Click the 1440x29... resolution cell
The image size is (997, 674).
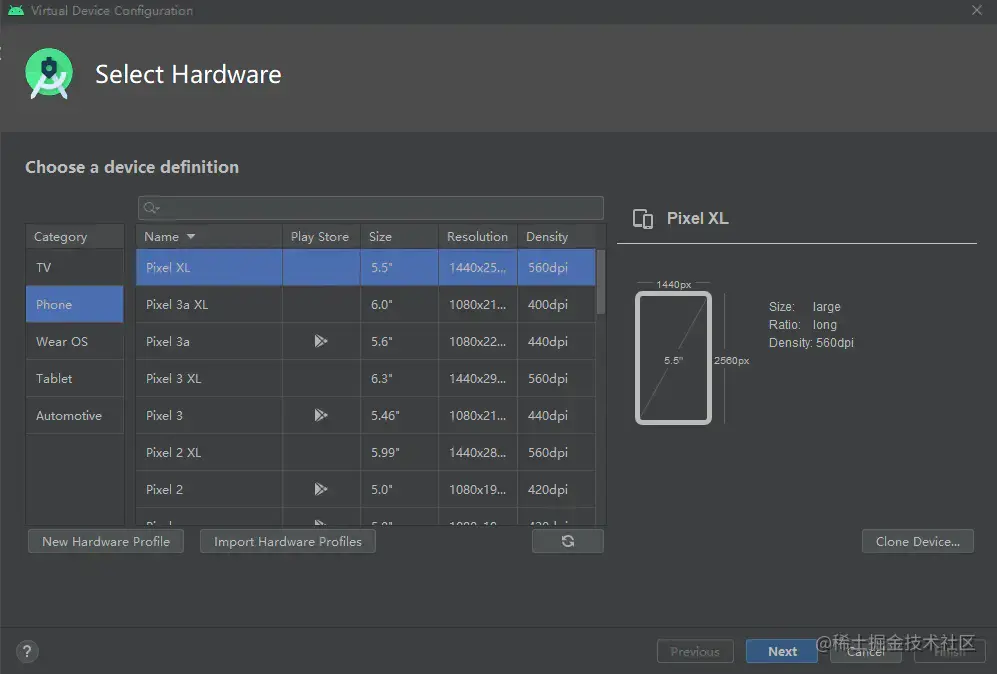click(x=478, y=378)
